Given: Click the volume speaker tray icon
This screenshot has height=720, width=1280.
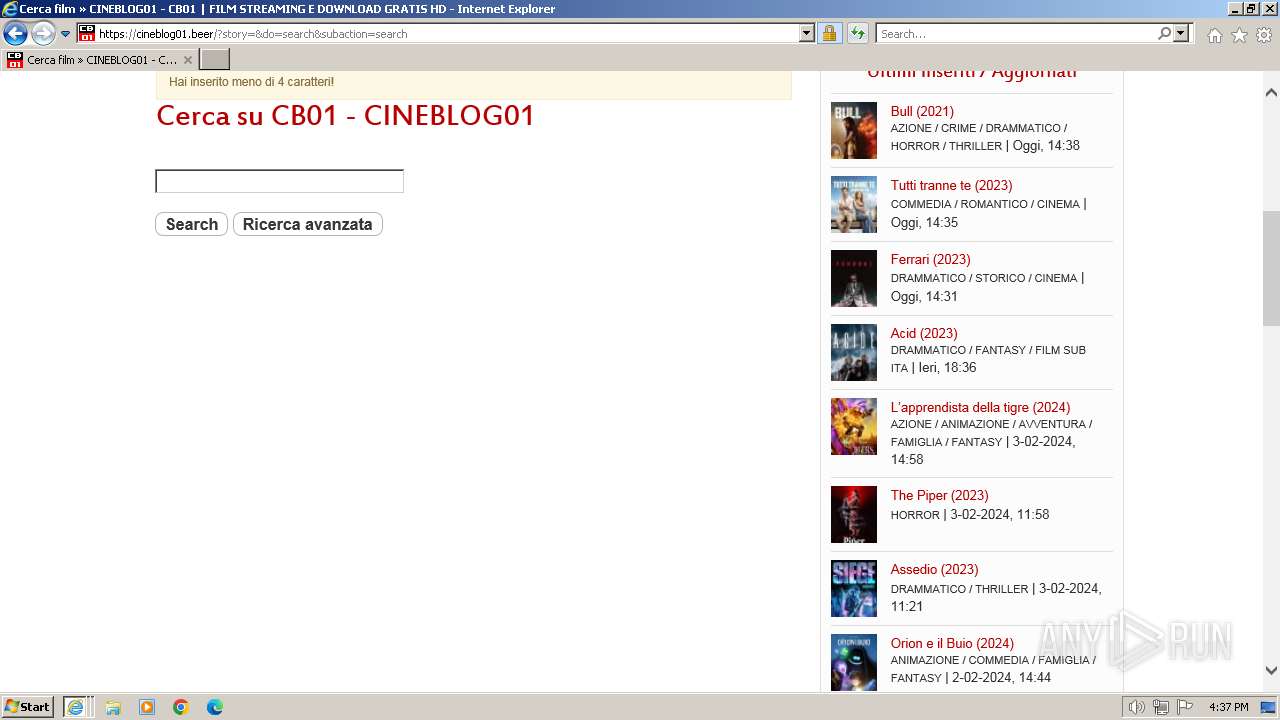Looking at the screenshot, I should (x=1137, y=707).
